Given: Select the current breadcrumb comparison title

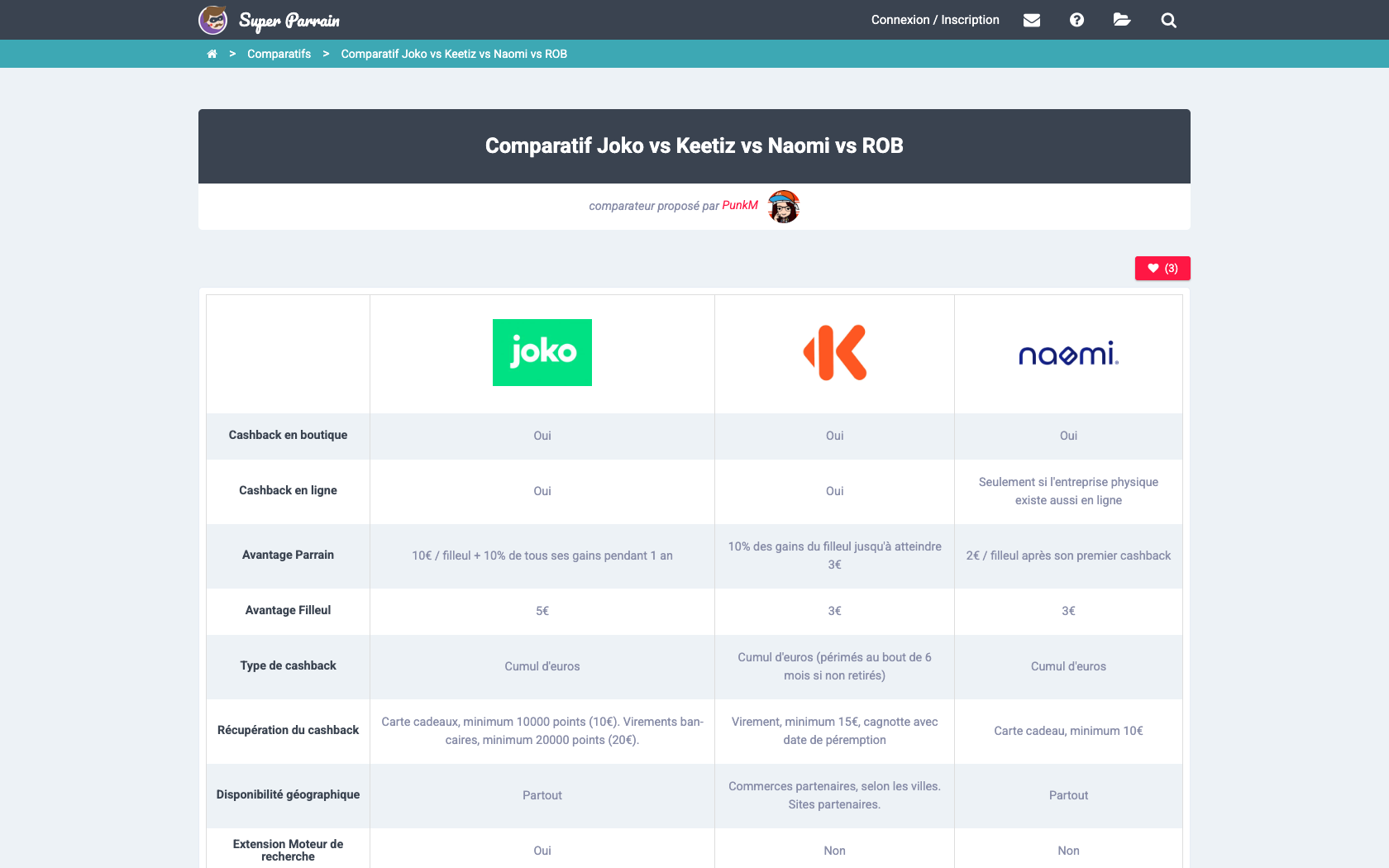Looking at the screenshot, I should (x=453, y=54).
